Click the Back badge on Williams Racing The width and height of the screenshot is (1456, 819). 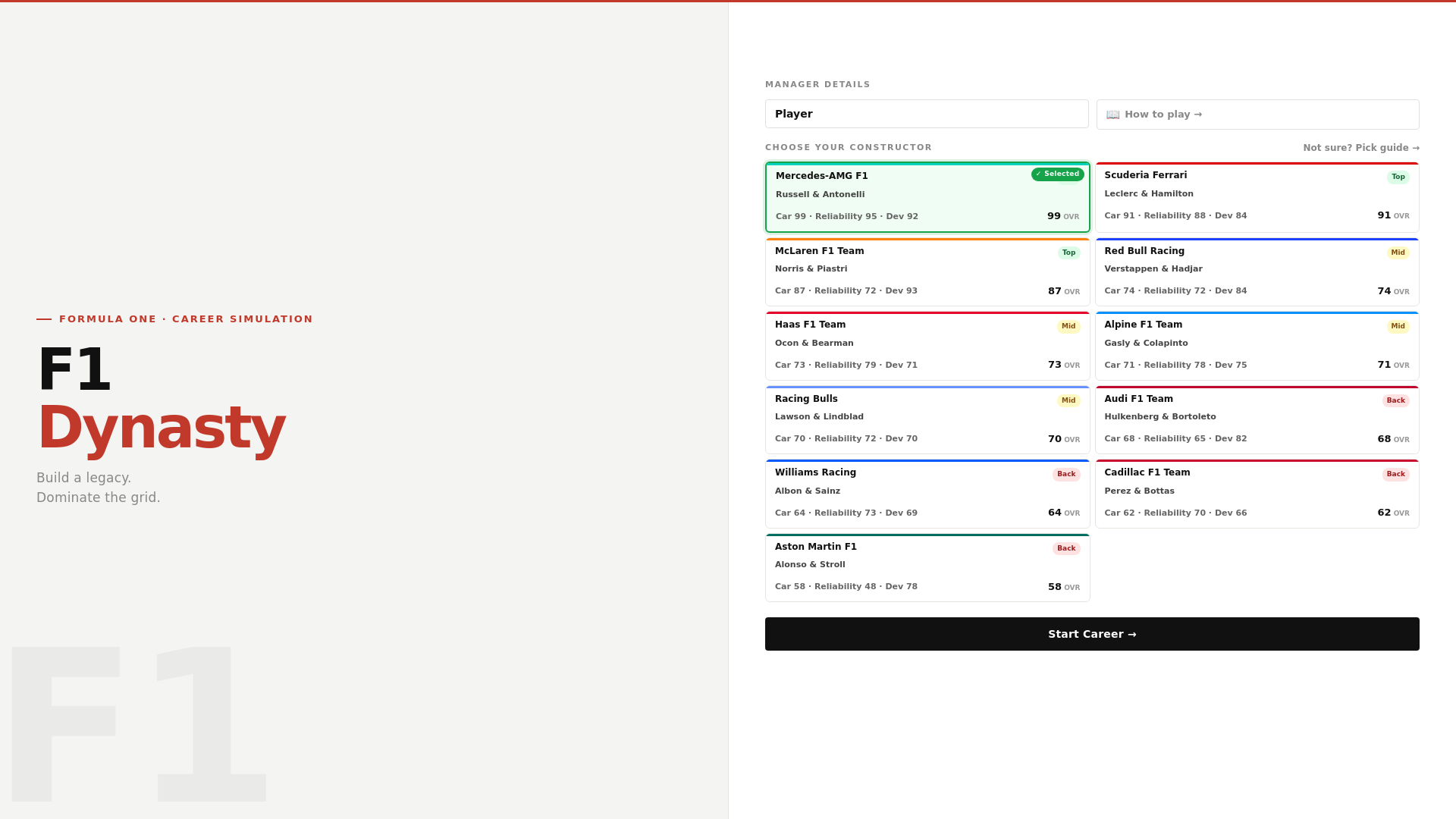coord(1066,474)
